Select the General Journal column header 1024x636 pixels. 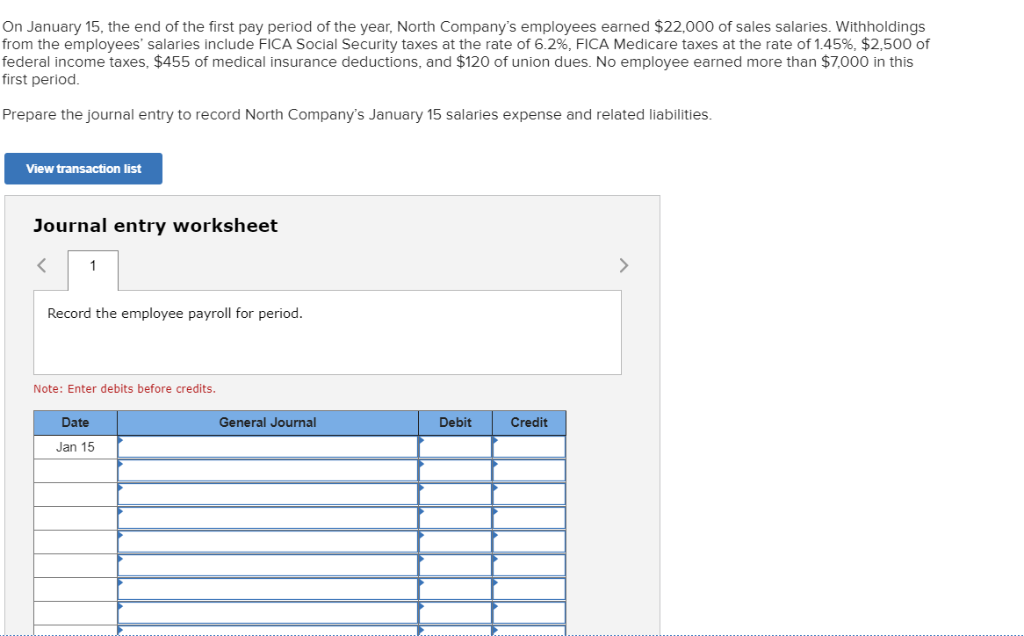point(268,422)
